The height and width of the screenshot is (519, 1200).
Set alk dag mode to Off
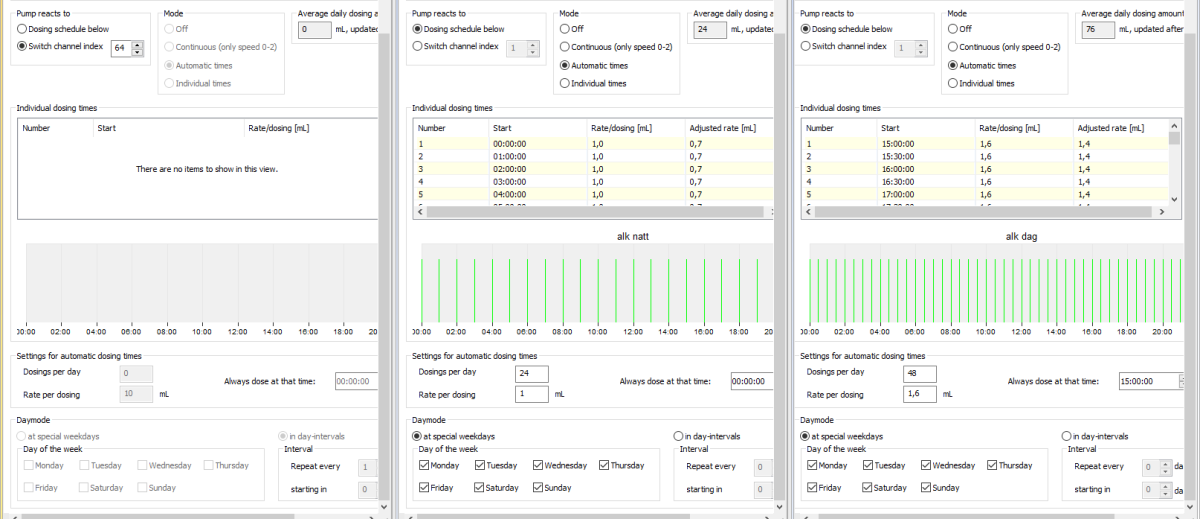click(x=953, y=29)
